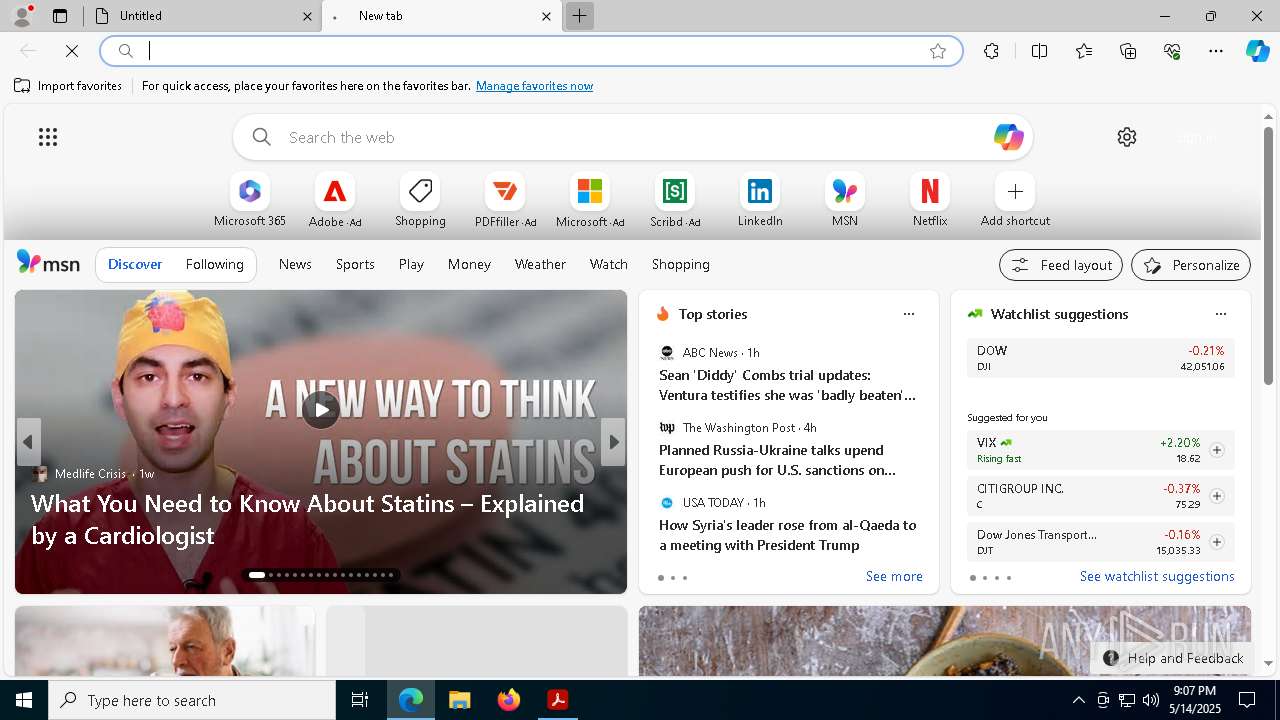Click See more top stories link

tap(894, 576)
